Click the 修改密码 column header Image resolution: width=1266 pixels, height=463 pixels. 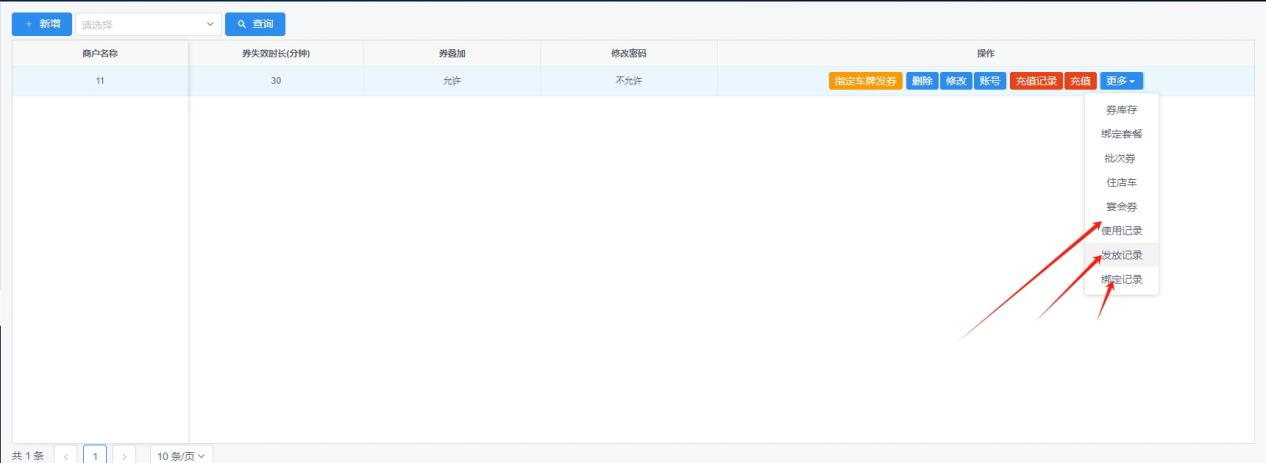629,53
